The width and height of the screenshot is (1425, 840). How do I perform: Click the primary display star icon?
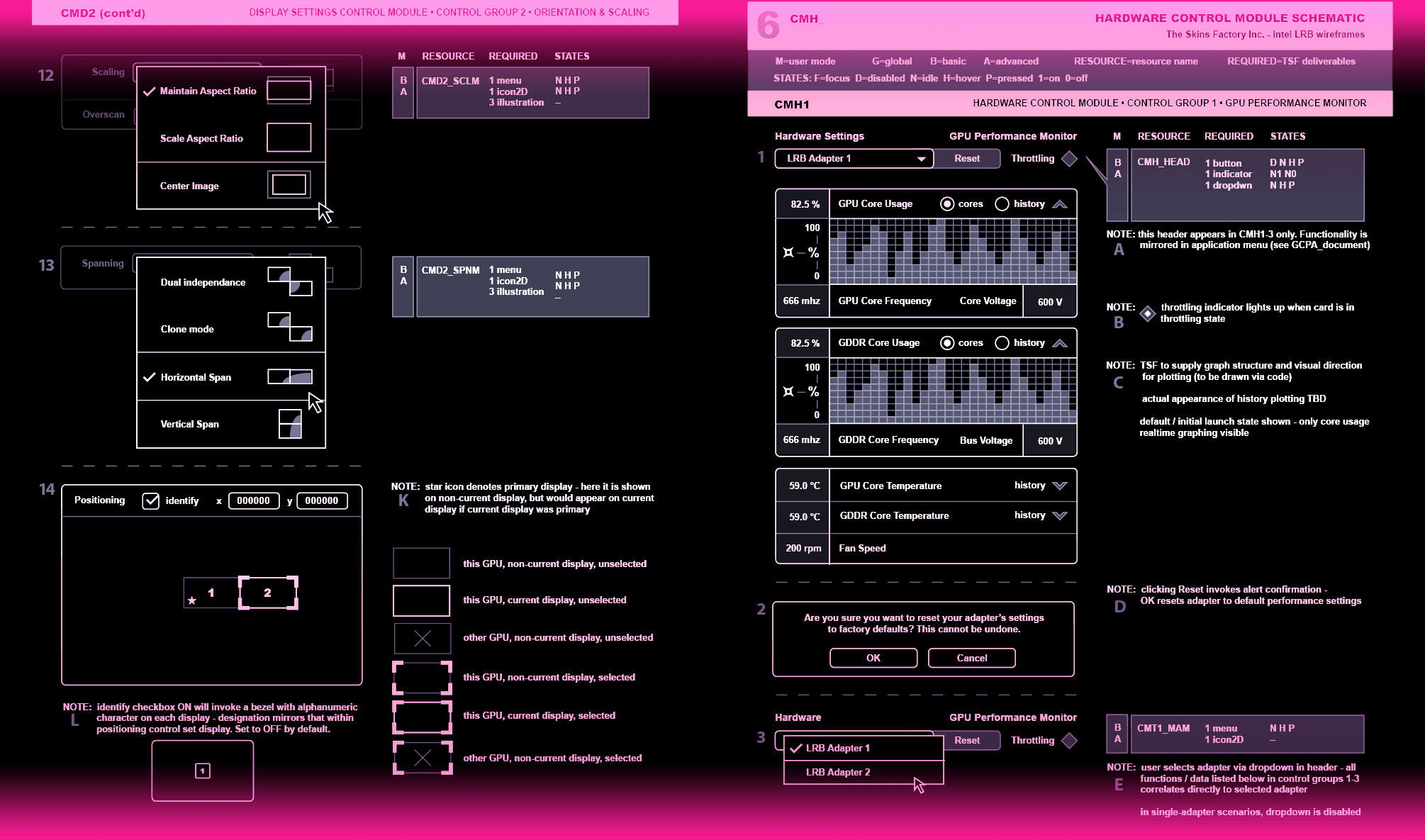coord(191,600)
